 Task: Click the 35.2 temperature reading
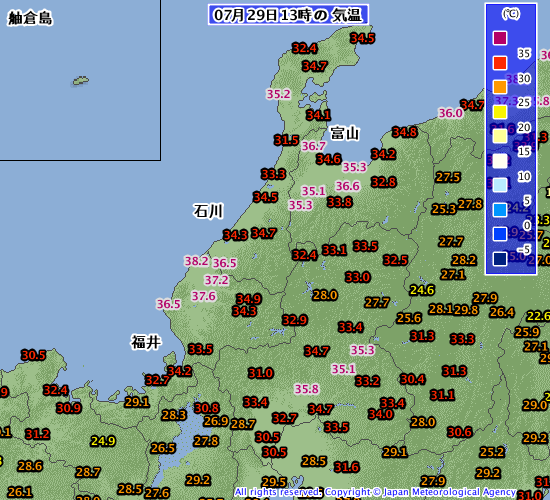279,94
